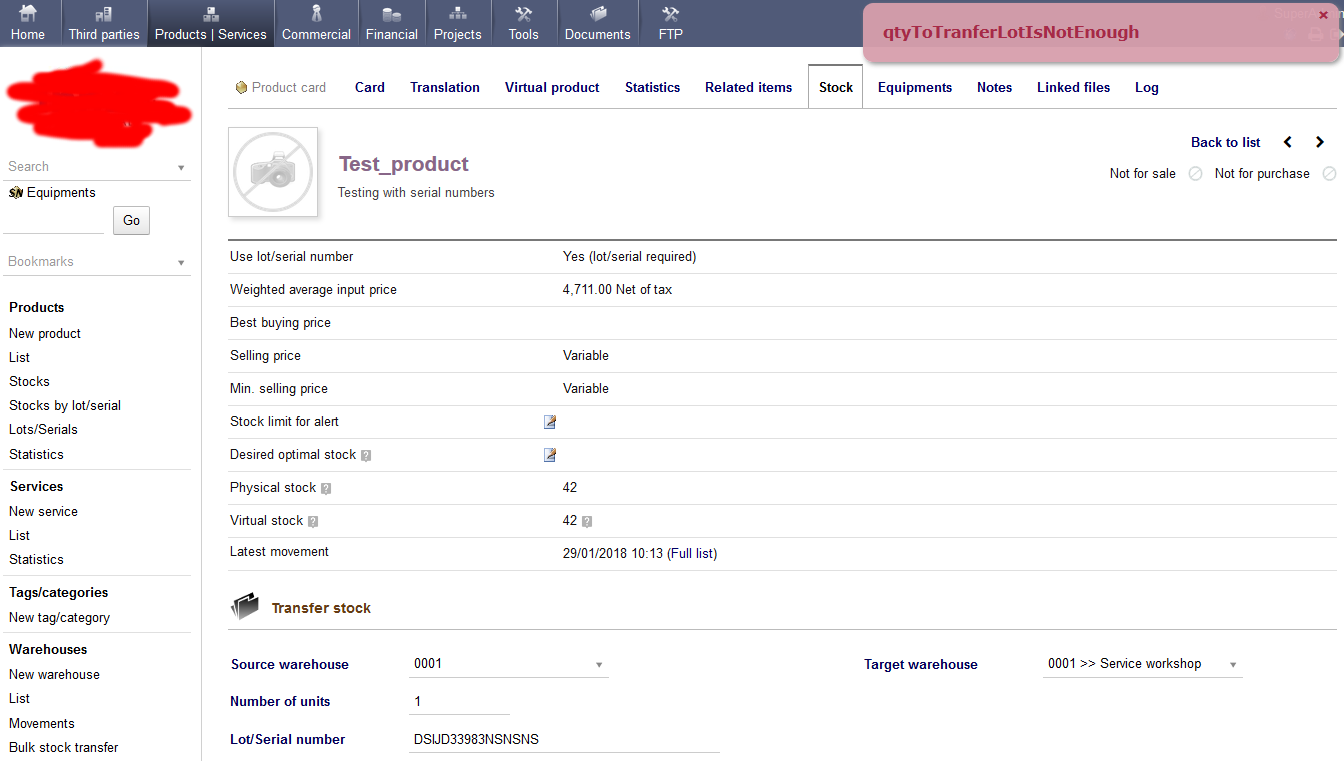Switch to the Equipments tab
This screenshot has height=761, width=1344.
tap(915, 88)
